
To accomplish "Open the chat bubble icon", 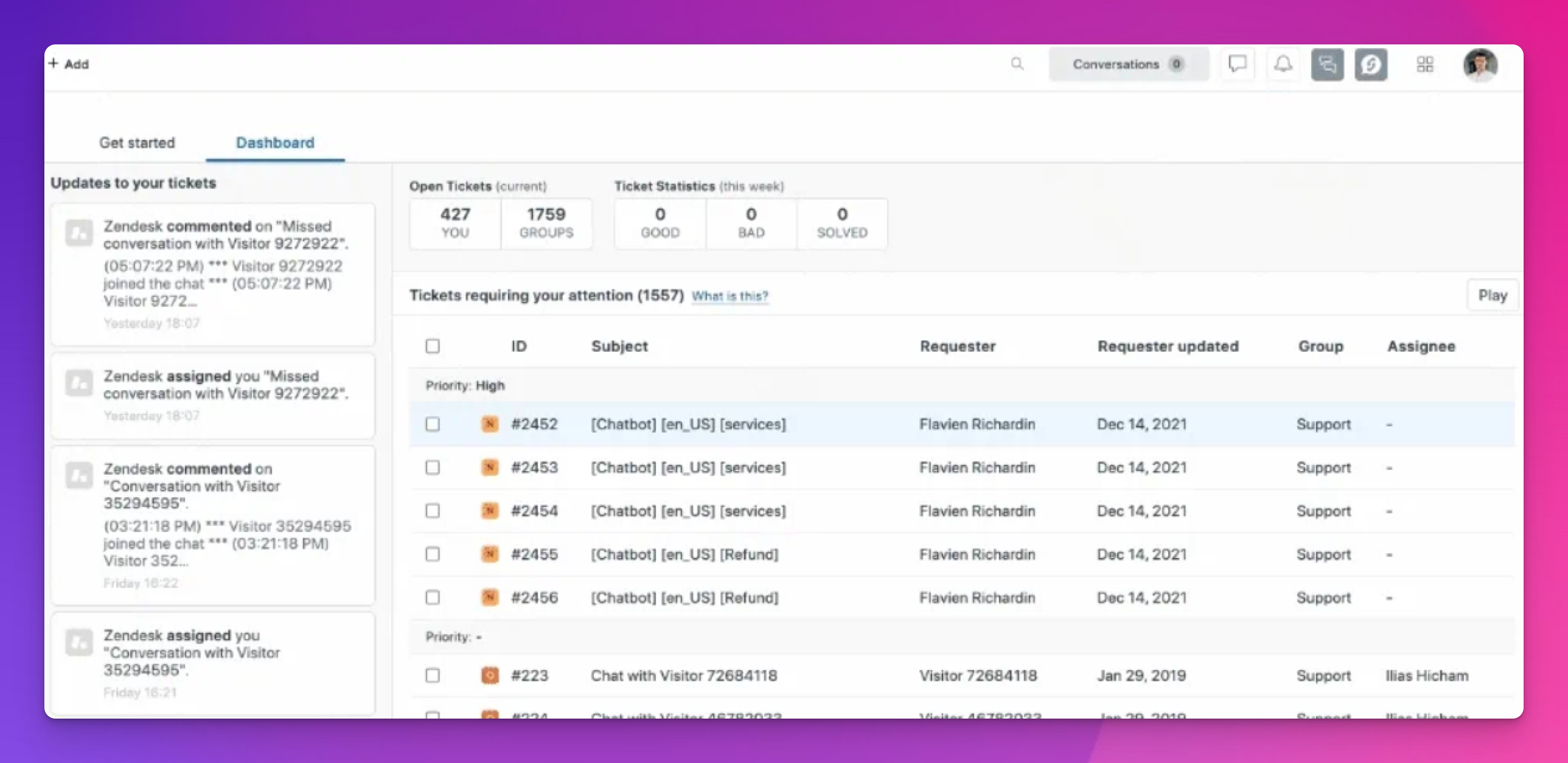I will 1237,64.
